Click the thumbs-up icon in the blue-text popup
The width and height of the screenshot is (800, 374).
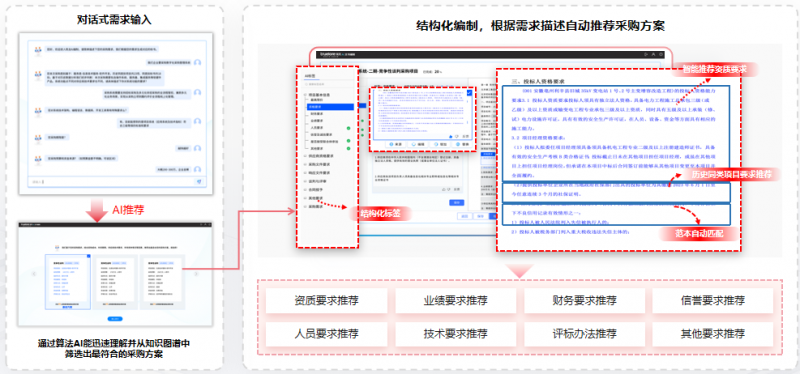pos(451,137)
